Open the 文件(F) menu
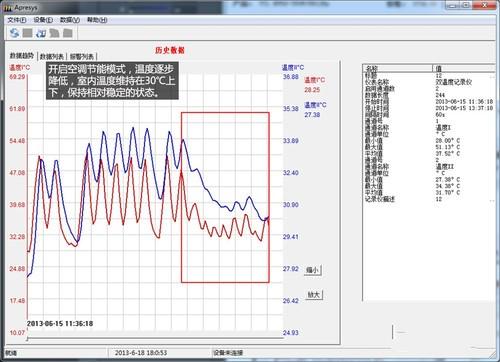Image resolution: width=500 pixels, height=362 pixels. 17,20
